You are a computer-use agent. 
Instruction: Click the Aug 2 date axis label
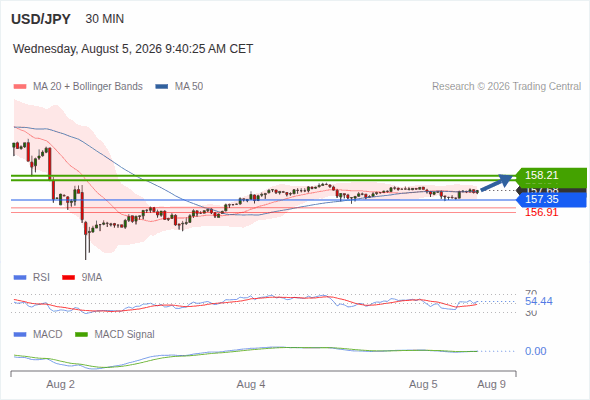(x=61, y=384)
